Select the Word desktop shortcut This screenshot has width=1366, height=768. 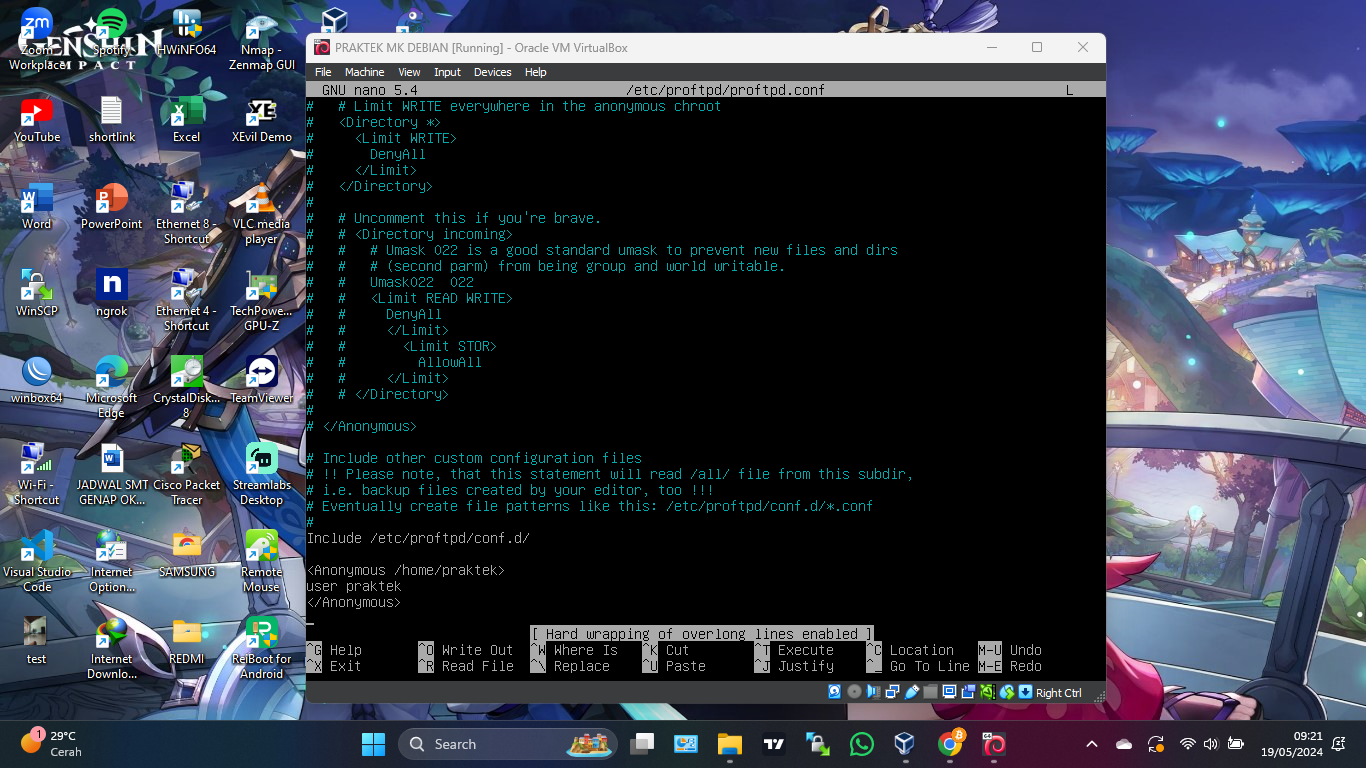tap(37, 207)
